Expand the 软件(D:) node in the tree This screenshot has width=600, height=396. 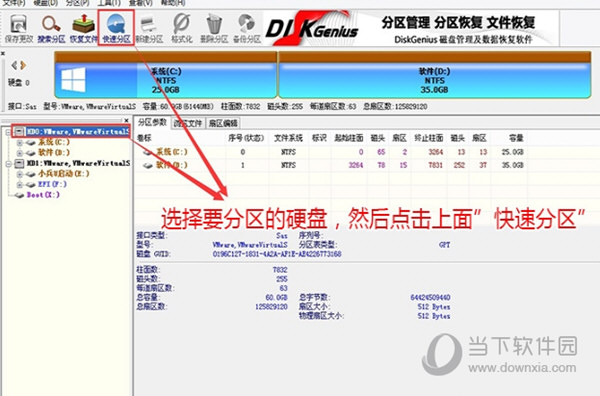tap(20, 153)
